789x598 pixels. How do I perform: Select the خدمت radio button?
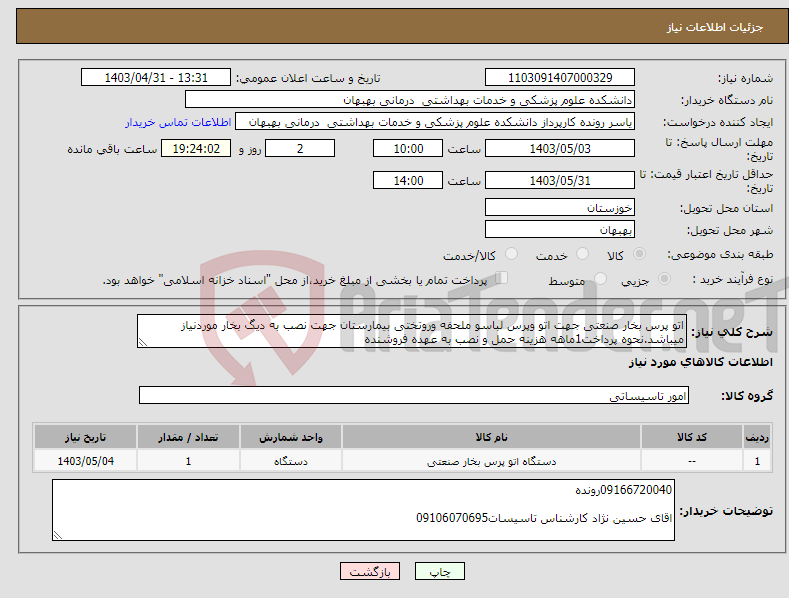coord(582,254)
